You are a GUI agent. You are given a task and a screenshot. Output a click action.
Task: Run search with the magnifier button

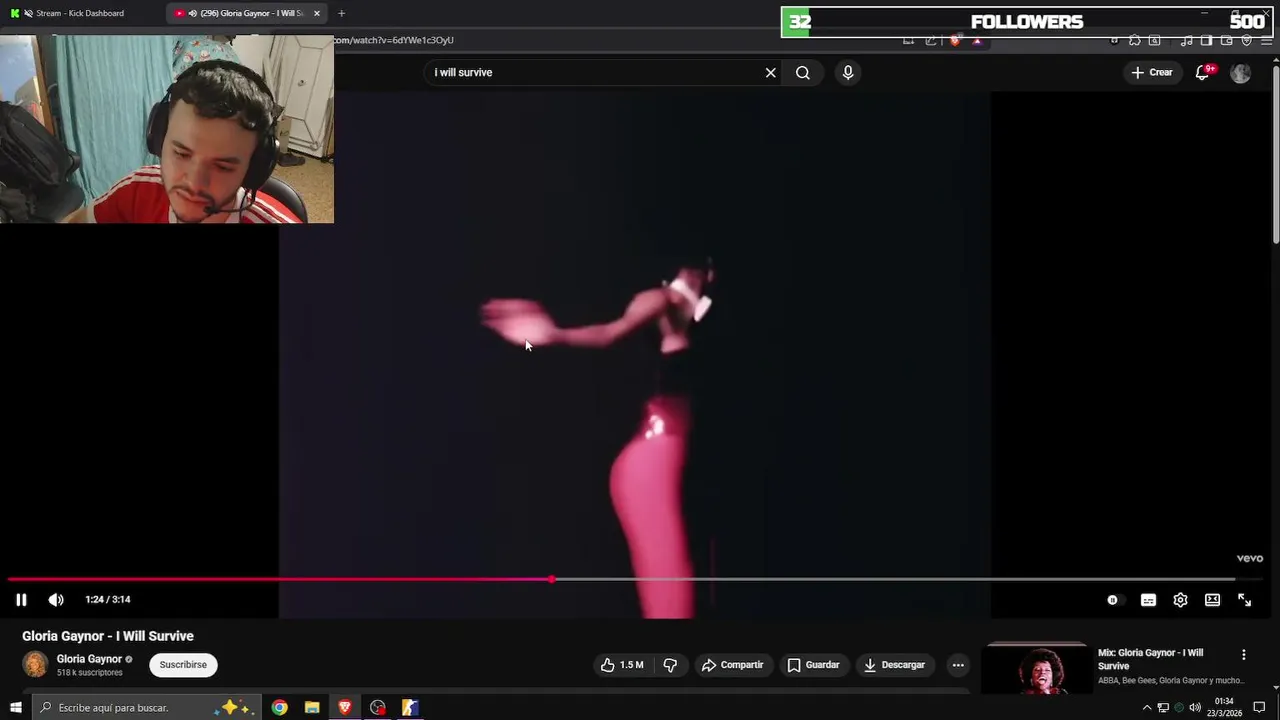tap(802, 72)
